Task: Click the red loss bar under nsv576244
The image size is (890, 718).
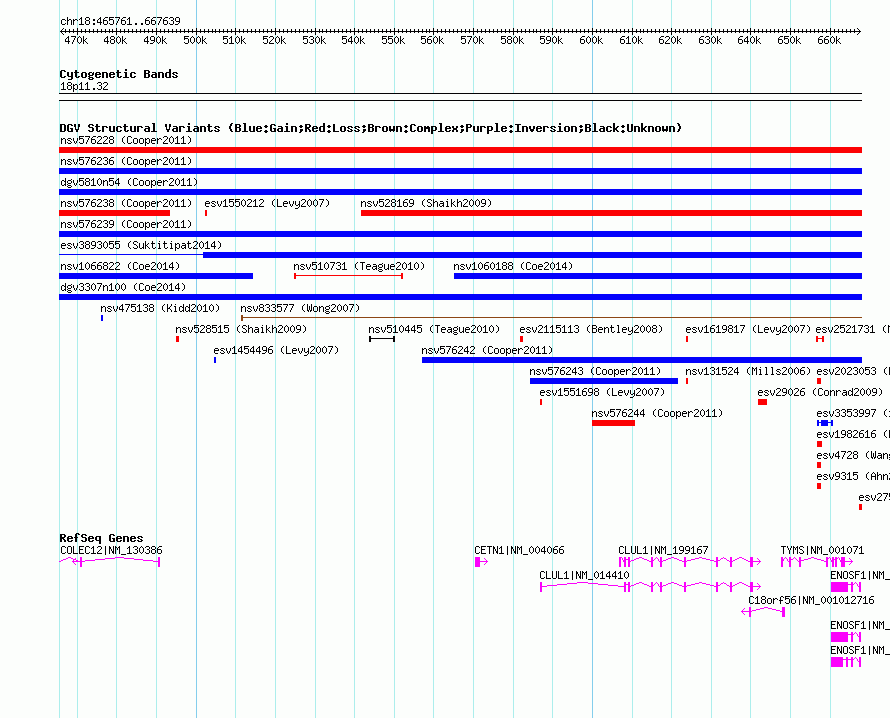Action: tap(614, 423)
